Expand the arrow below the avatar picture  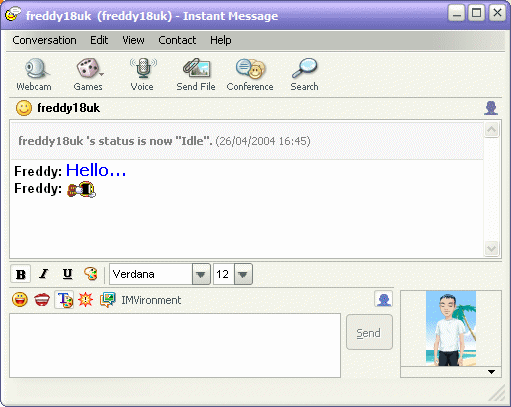click(491, 372)
